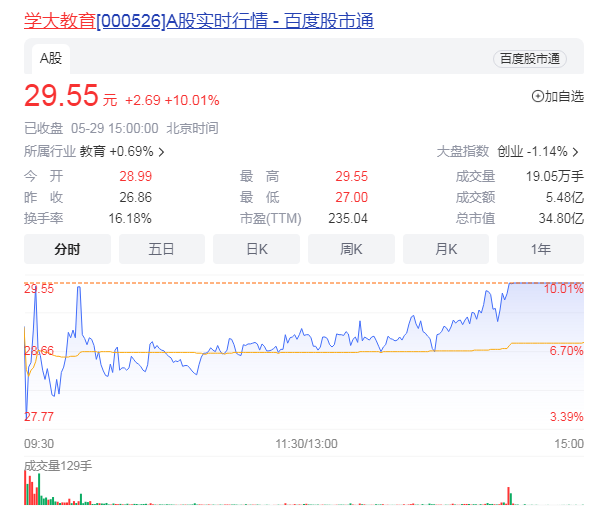Click the 09:30 opening time label
The height and width of the screenshot is (516, 602).
(39, 443)
